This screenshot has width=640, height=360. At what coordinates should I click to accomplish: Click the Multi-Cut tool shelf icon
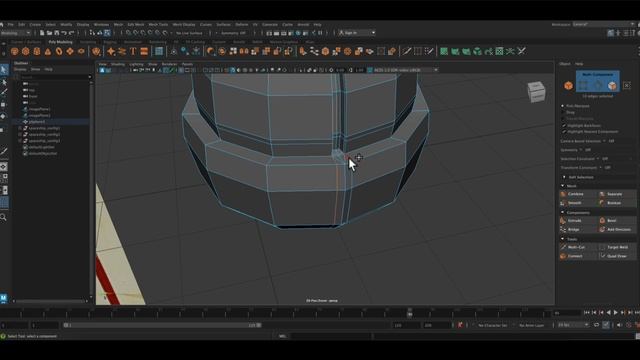(x=407, y=51)
